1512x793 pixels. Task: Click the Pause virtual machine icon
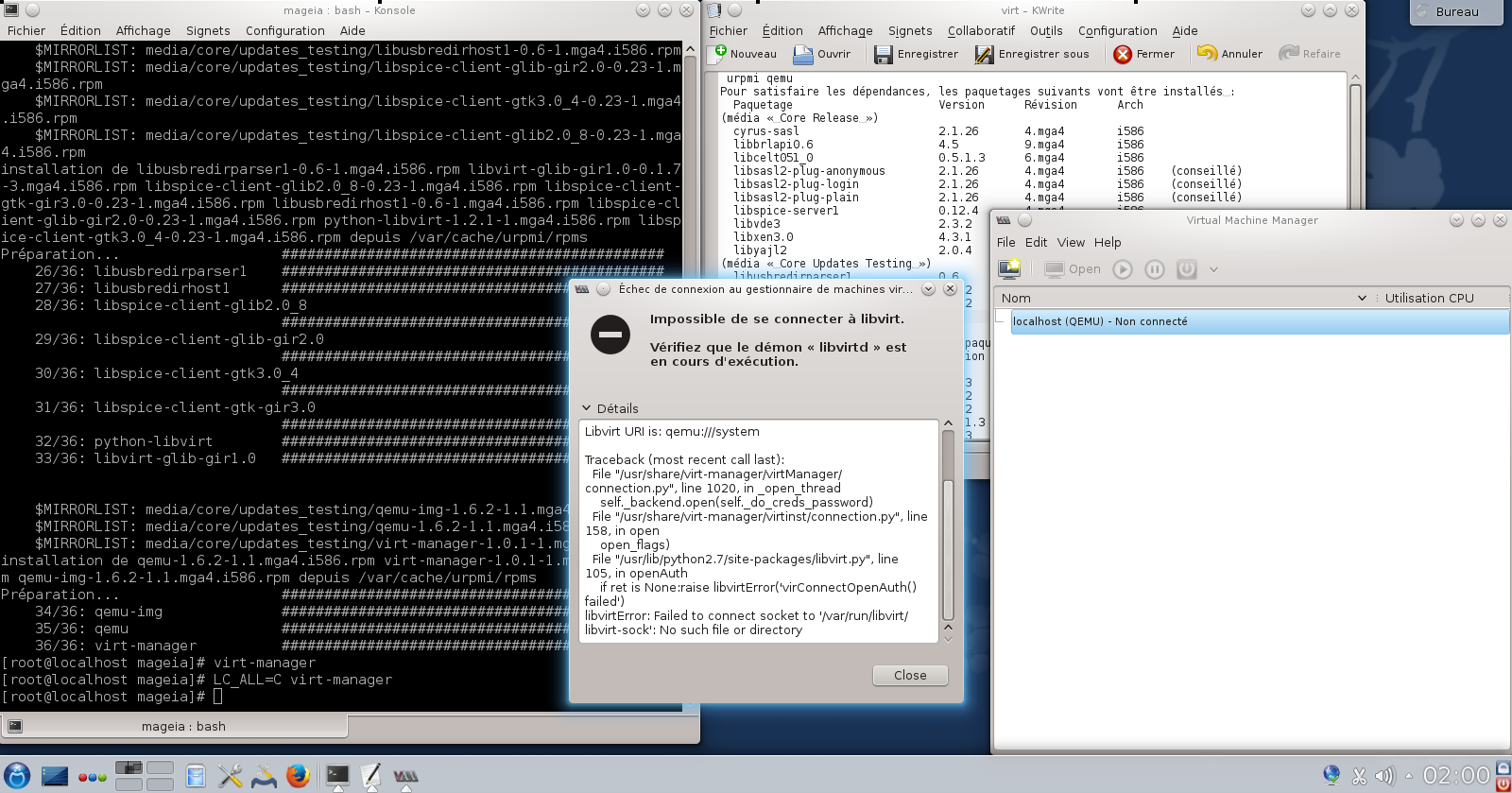tap(1155, 269)
